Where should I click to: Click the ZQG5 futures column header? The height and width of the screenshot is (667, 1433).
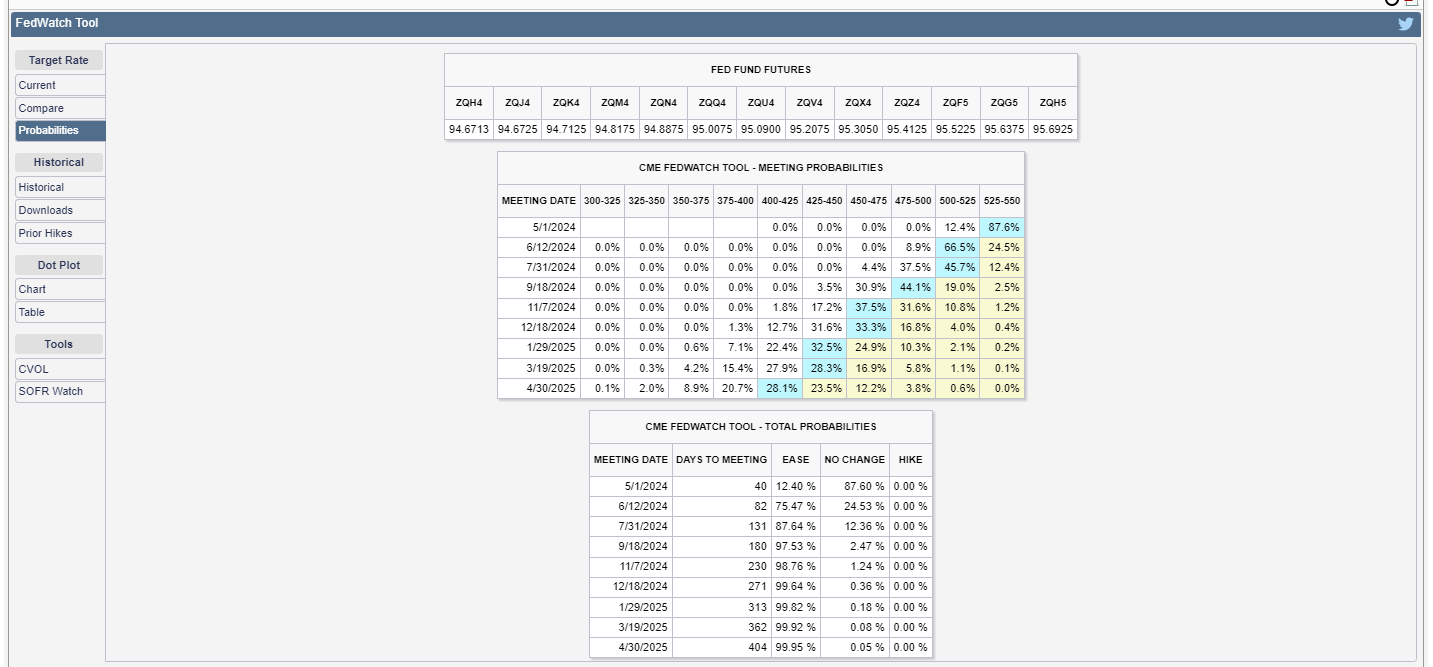pyautogui.click(x=1004, y=103)
